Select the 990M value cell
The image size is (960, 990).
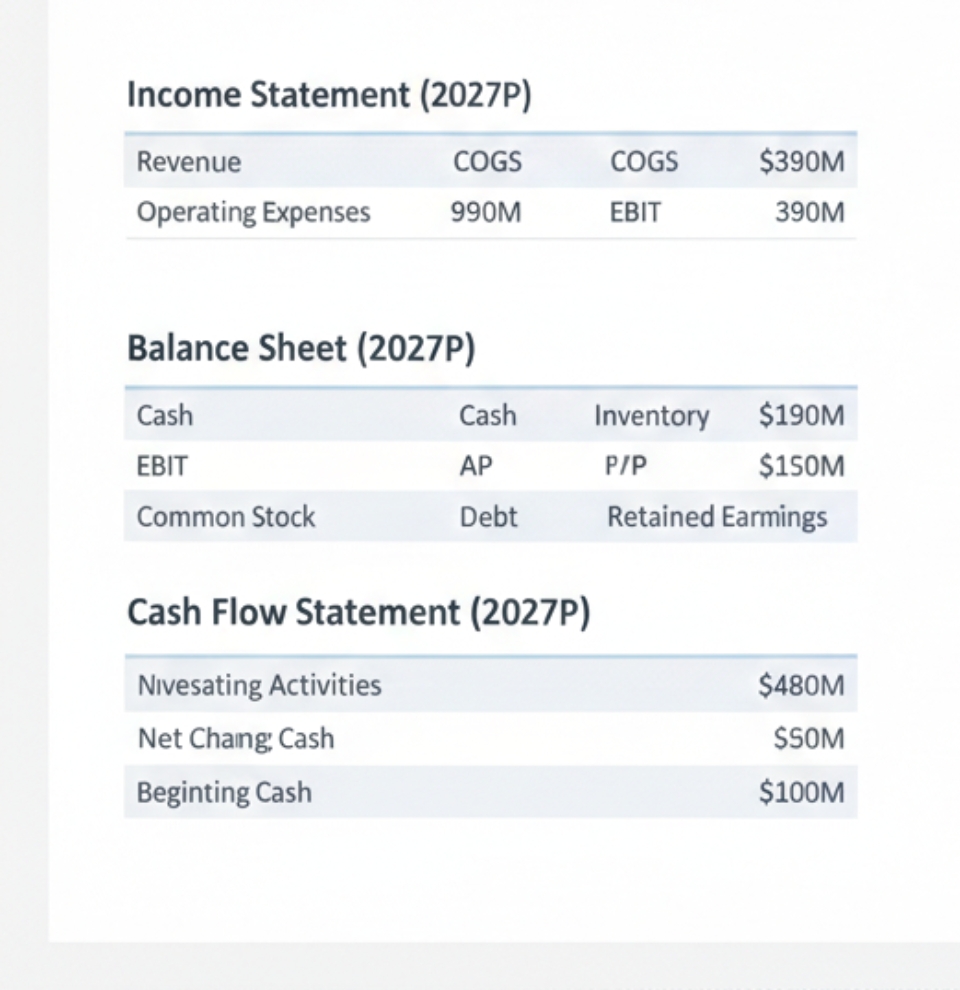486,213
